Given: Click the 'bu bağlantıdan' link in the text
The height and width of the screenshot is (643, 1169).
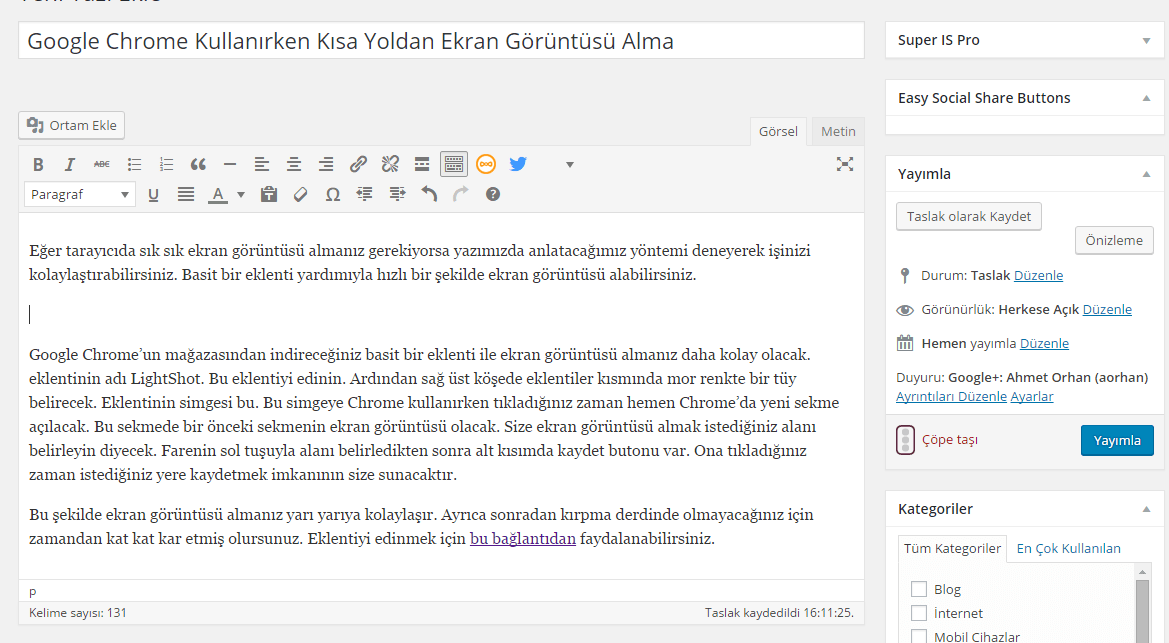Looking at the screenshot, I should [523, 539].
